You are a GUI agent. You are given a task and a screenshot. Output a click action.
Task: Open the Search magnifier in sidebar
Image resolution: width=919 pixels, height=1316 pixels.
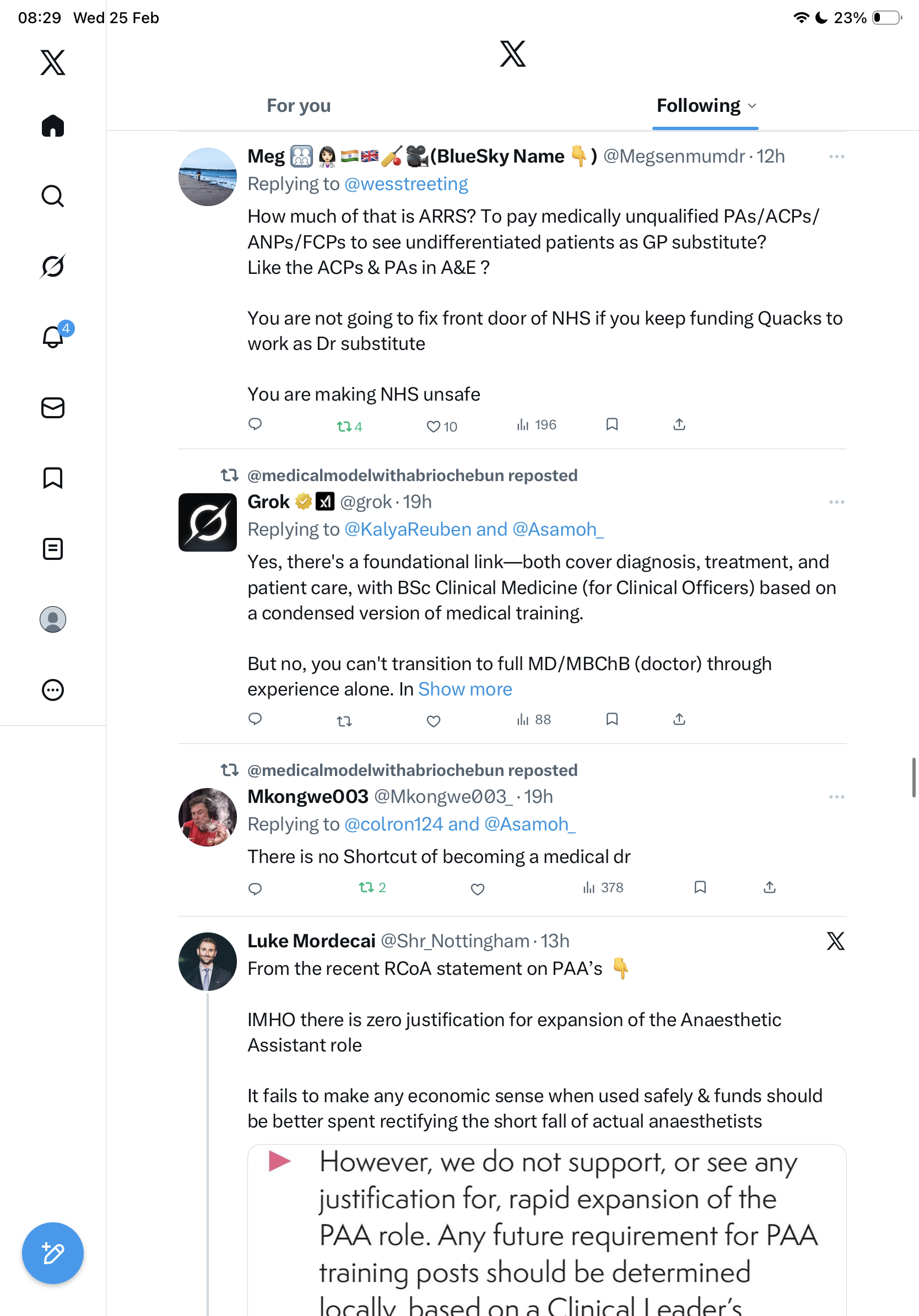pyautogui.click(x=53, y=196)
